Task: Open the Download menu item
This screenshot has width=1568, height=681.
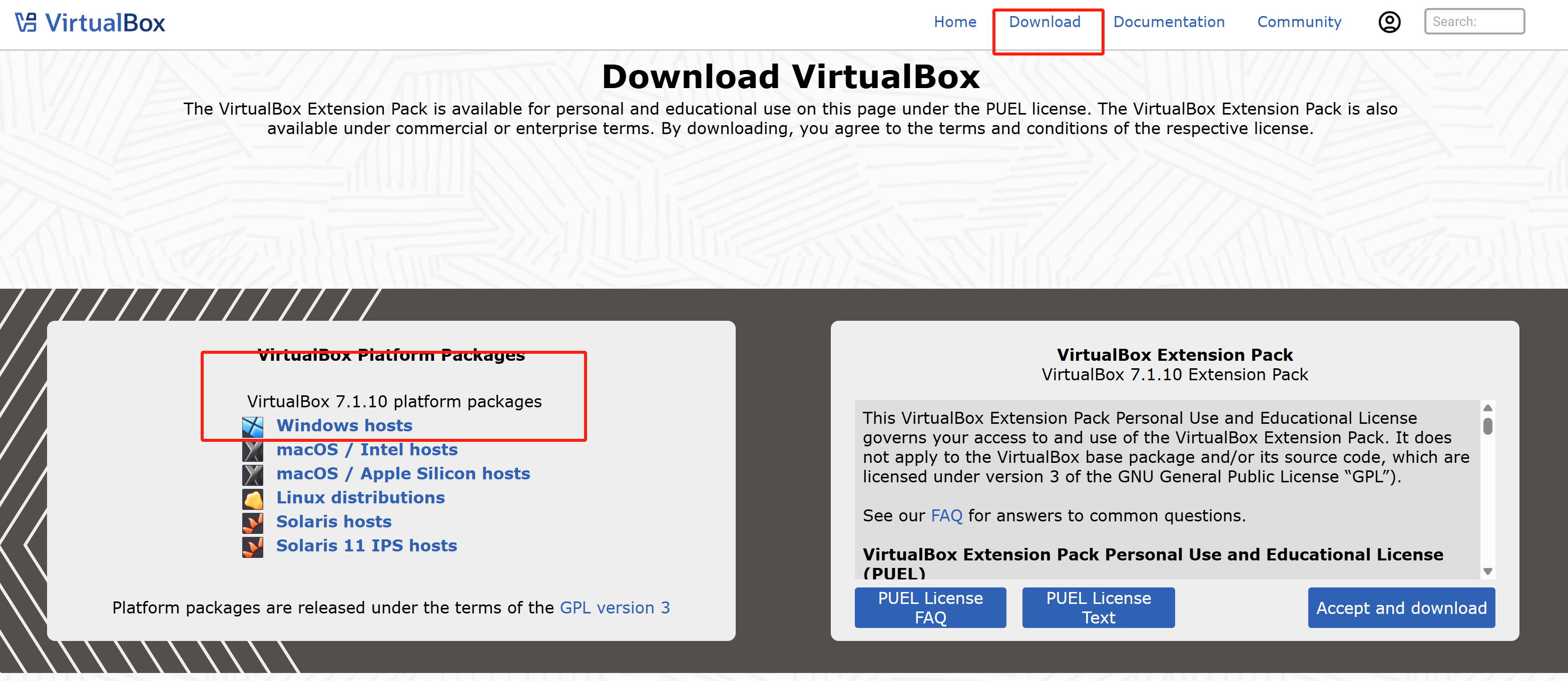Action: [x=1044, y=22]
